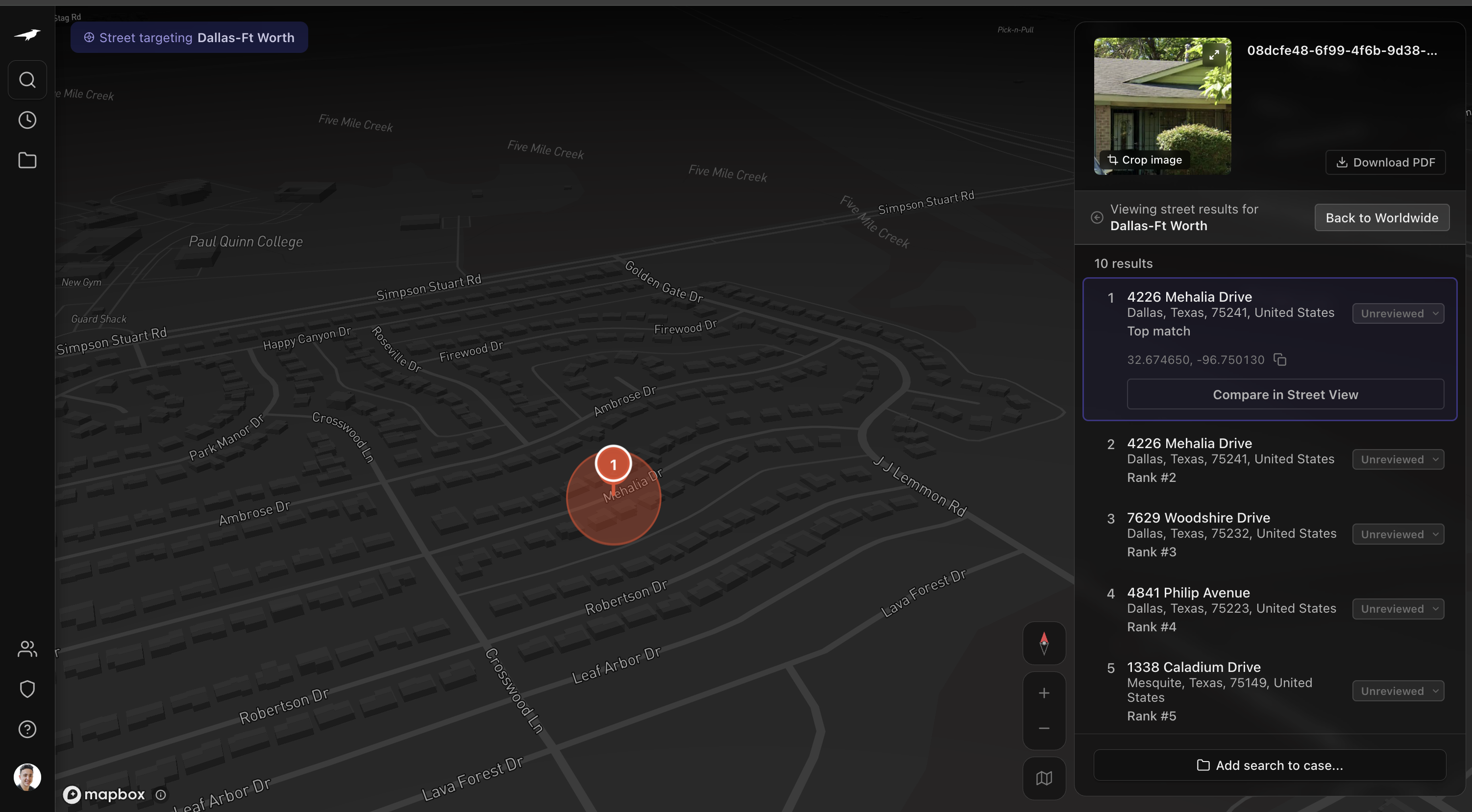Viewport: 1472px width, 812px height.
Task: Click the 10 results count text
Action: (x=1123, y=264)
